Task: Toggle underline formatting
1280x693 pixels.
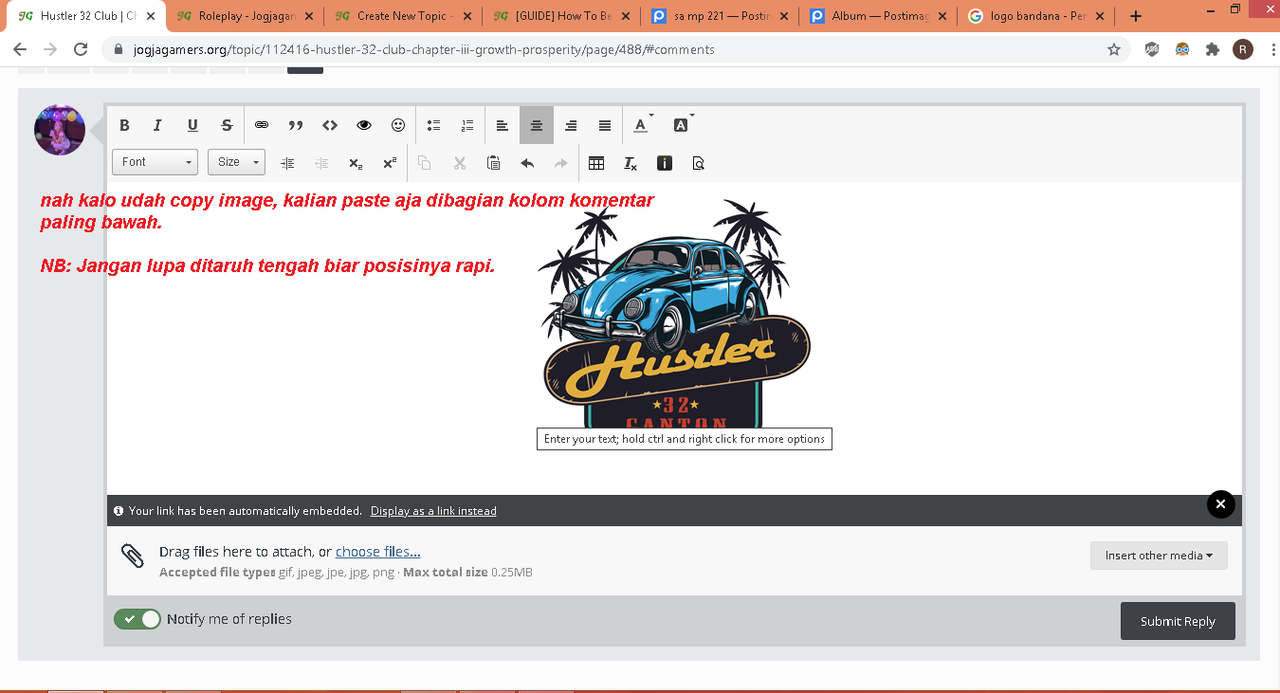Action: [x=192, y=125]
